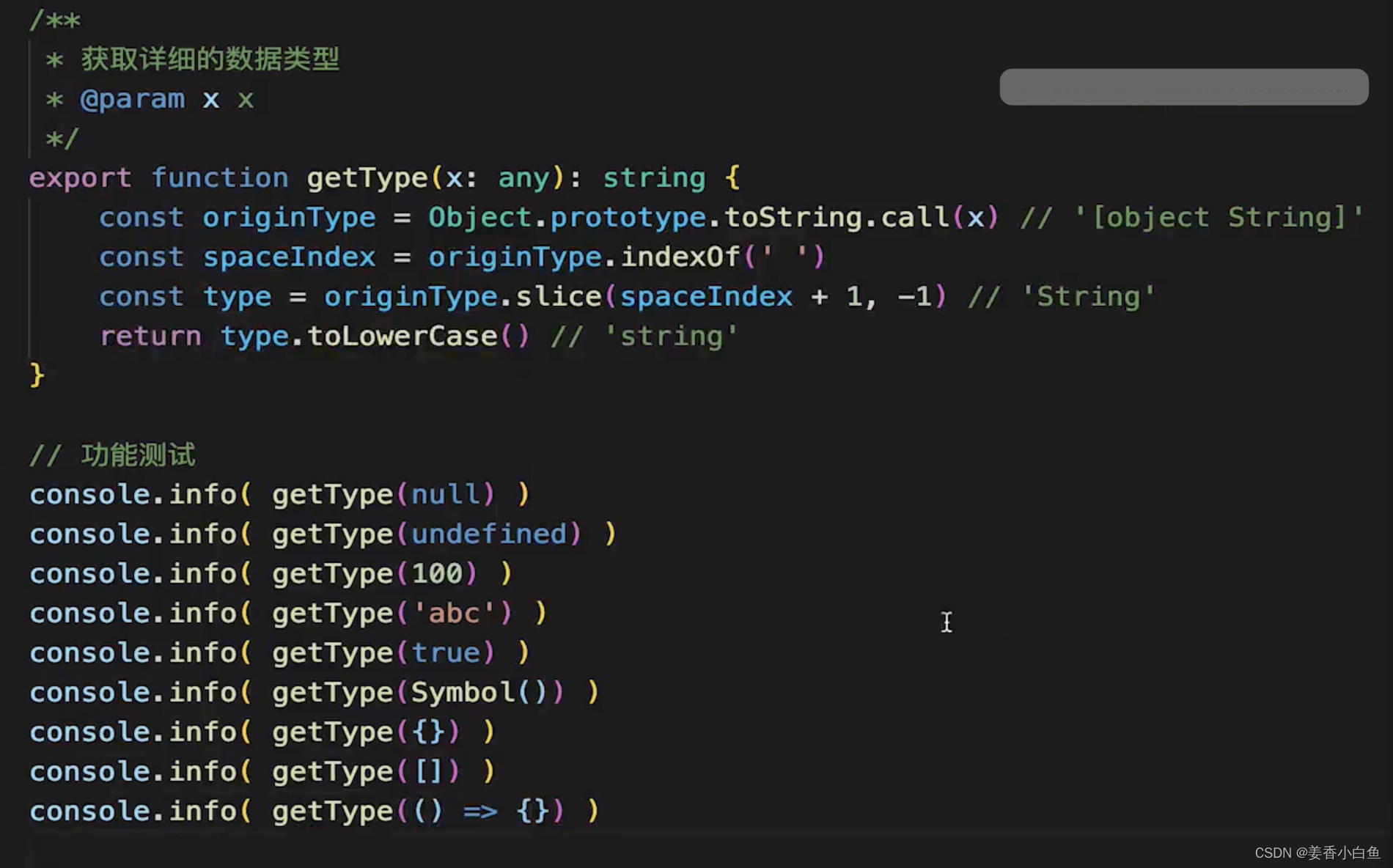Click the comment '// 功能测试'
This screenshot has height=868, width=1393.
[113, 455]
